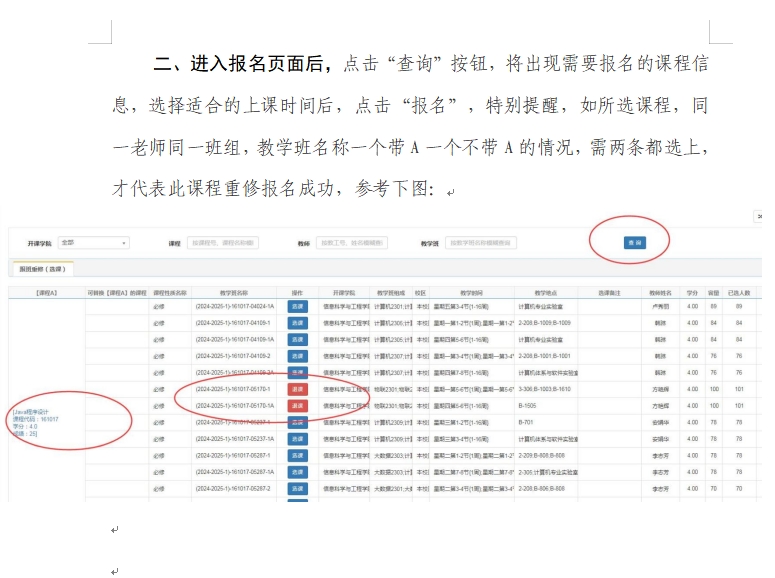Viewport: 775px width, 578px height.
Task: Click the 课程 search input field
Action: click(x=223, y=243)
